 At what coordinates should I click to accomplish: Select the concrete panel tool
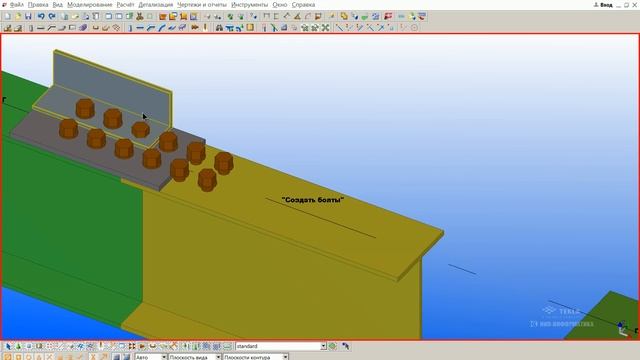[72, 28]
